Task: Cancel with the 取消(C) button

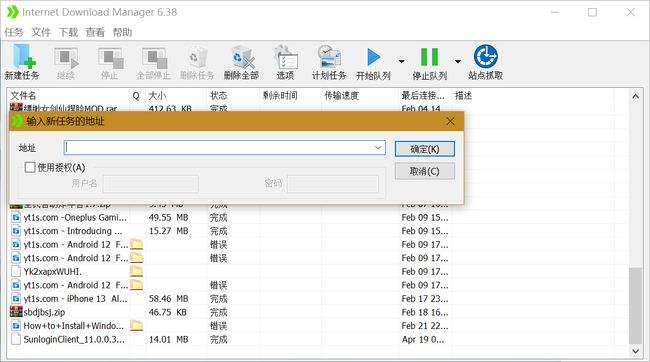Action: [x=424, y=171]
